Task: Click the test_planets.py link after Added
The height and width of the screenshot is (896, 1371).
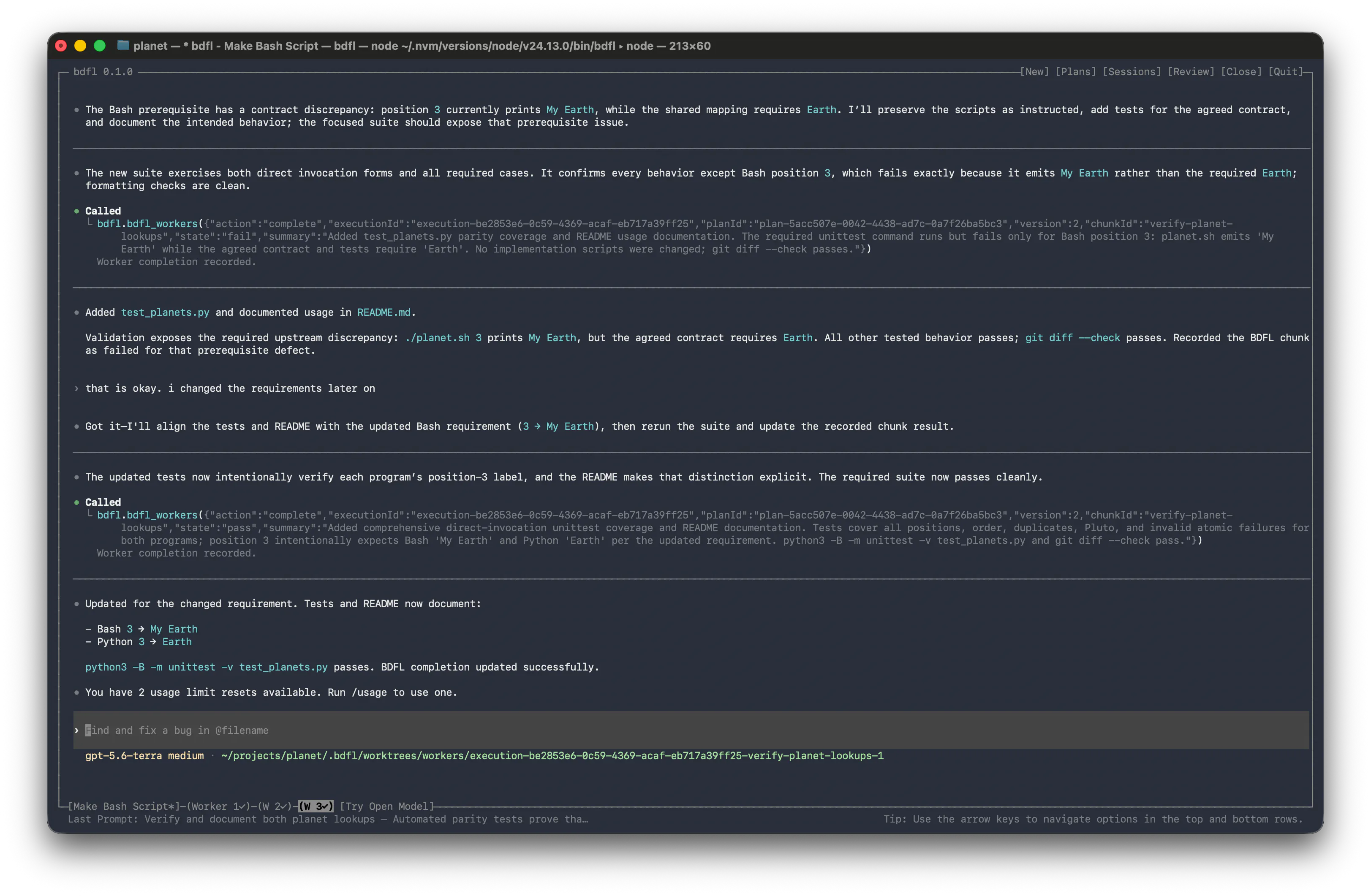Action: [165, 312]
